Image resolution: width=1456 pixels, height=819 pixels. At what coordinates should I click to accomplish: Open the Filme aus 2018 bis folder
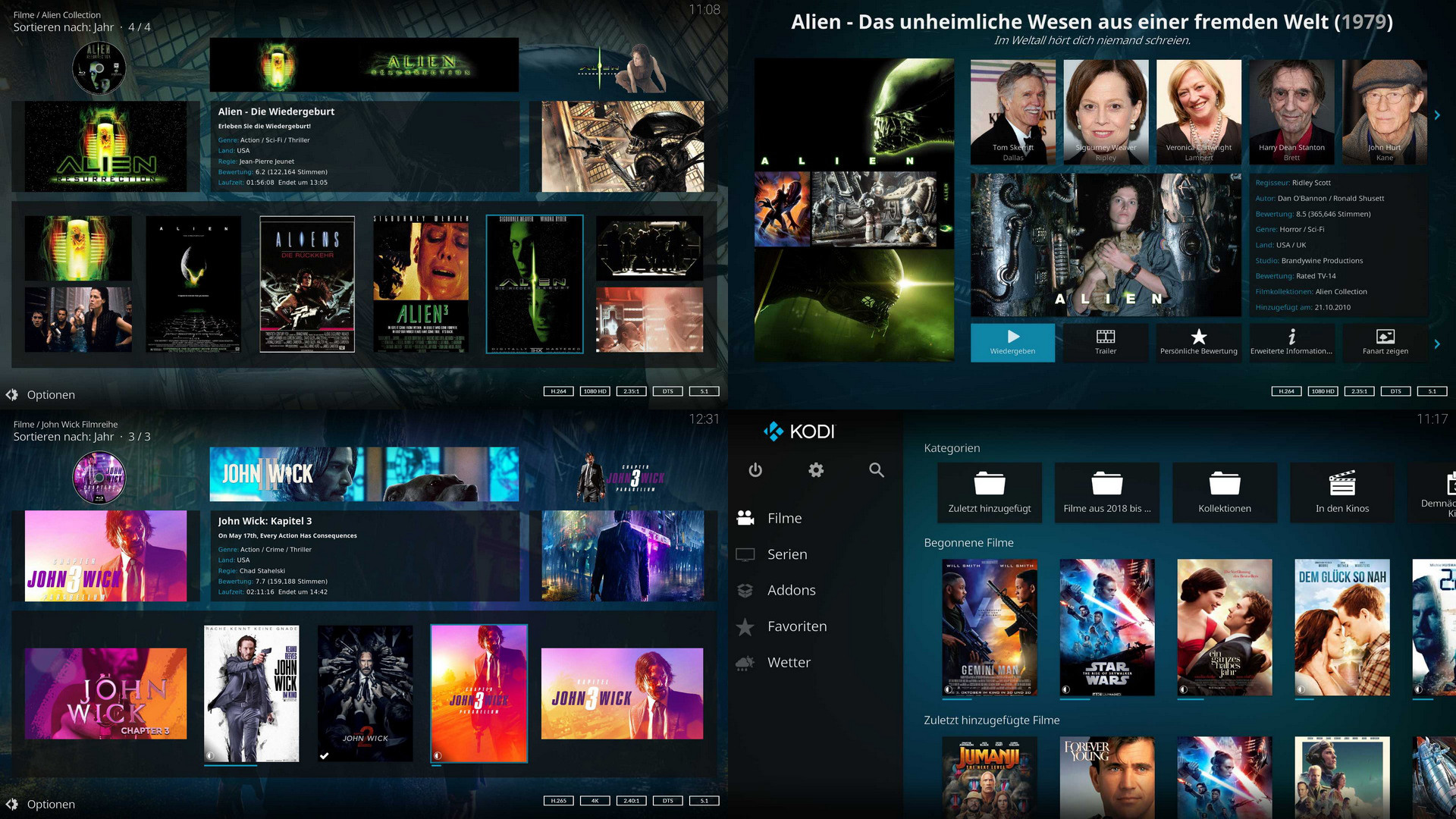pyautogui.click(x=1107, y=492)
